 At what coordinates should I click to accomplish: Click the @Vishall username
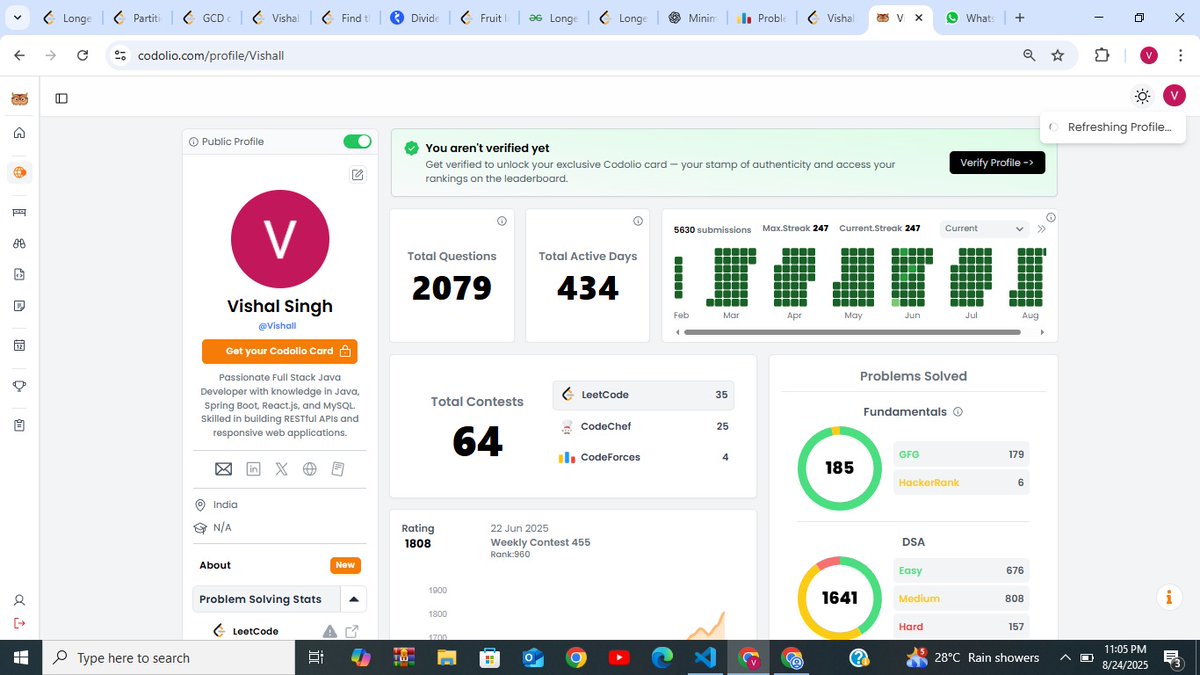click(279, 326)
